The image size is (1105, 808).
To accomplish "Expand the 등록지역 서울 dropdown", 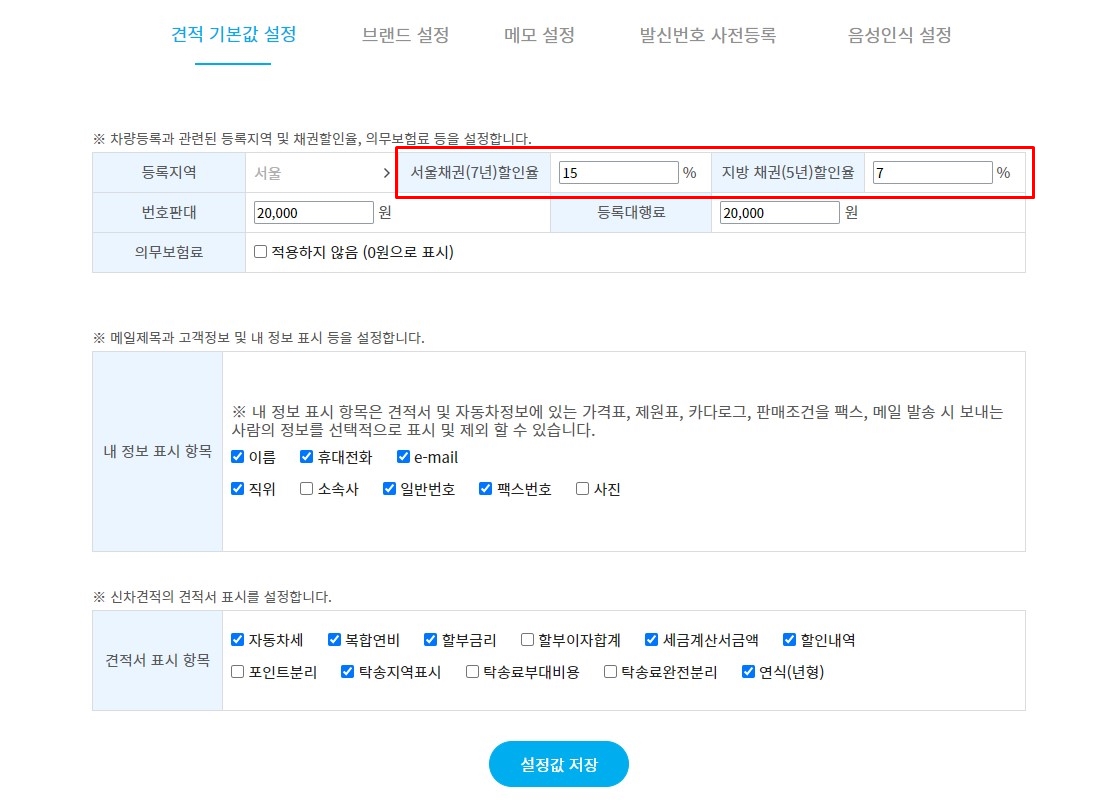I will [322, 173].
